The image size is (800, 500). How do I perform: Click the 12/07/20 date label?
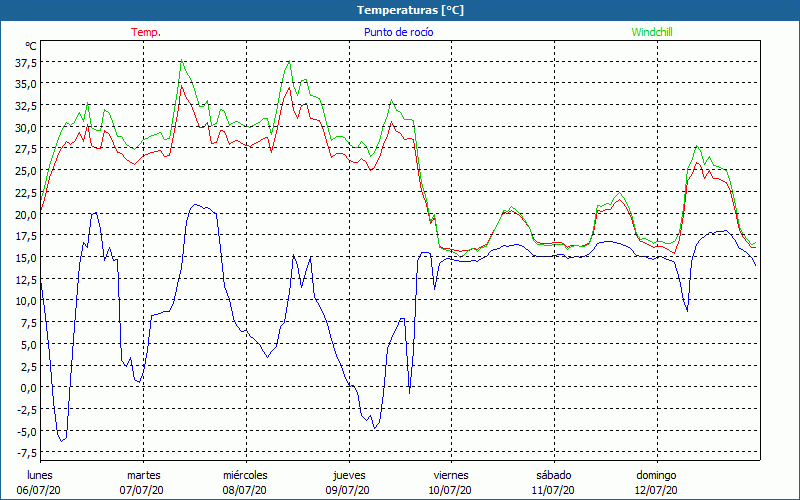point(656,490)
